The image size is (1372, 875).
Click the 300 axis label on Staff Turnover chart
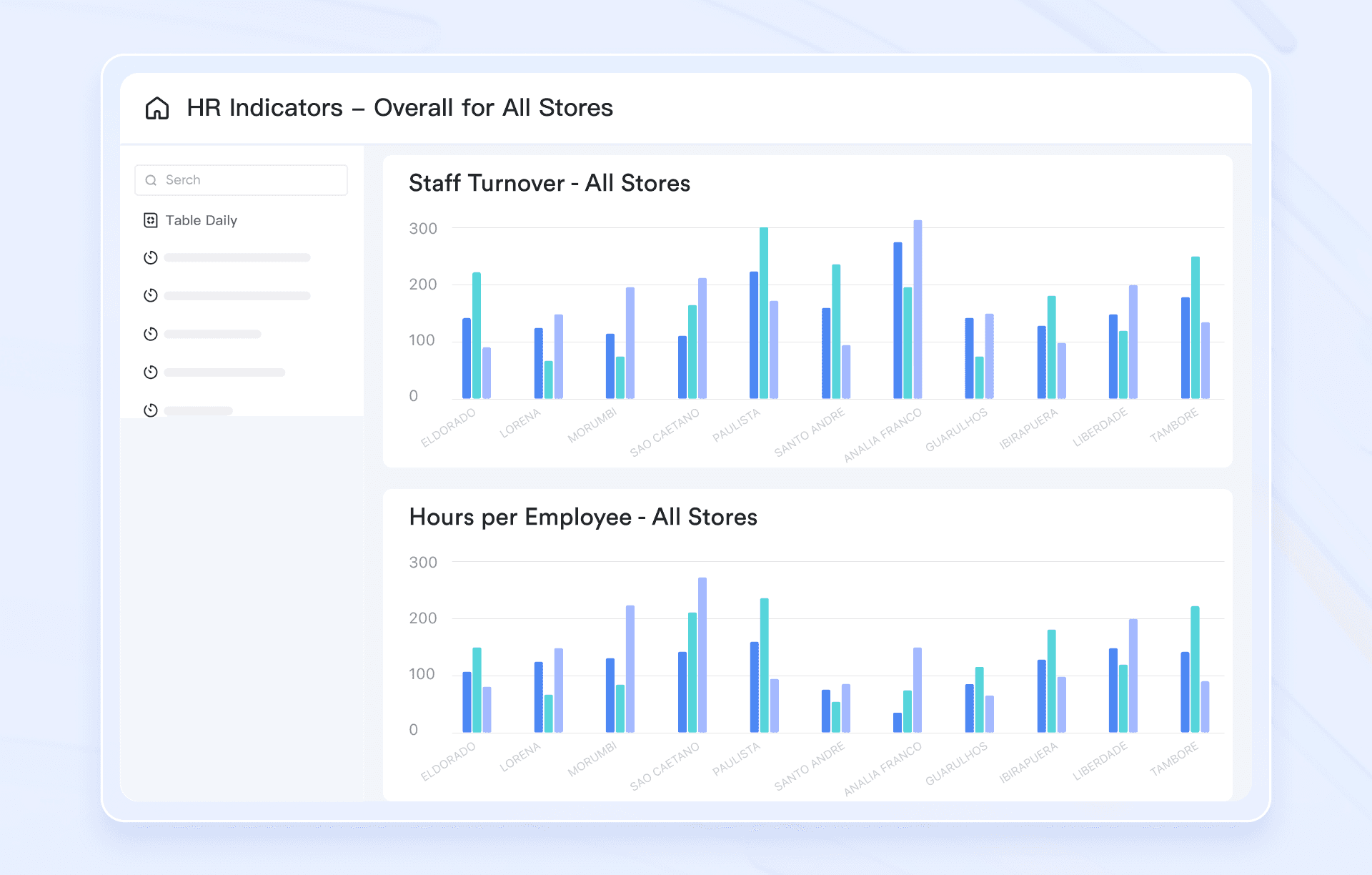point(422,227)
